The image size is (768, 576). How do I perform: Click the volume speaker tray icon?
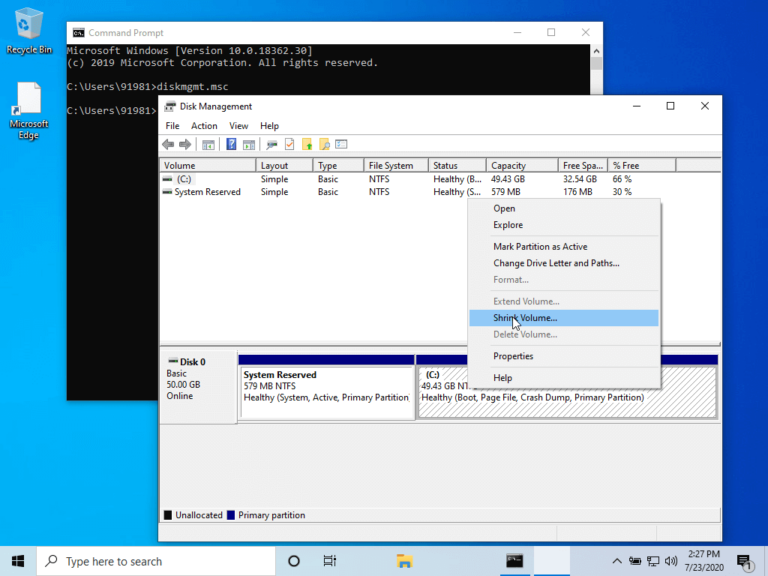tap(671, 561)
